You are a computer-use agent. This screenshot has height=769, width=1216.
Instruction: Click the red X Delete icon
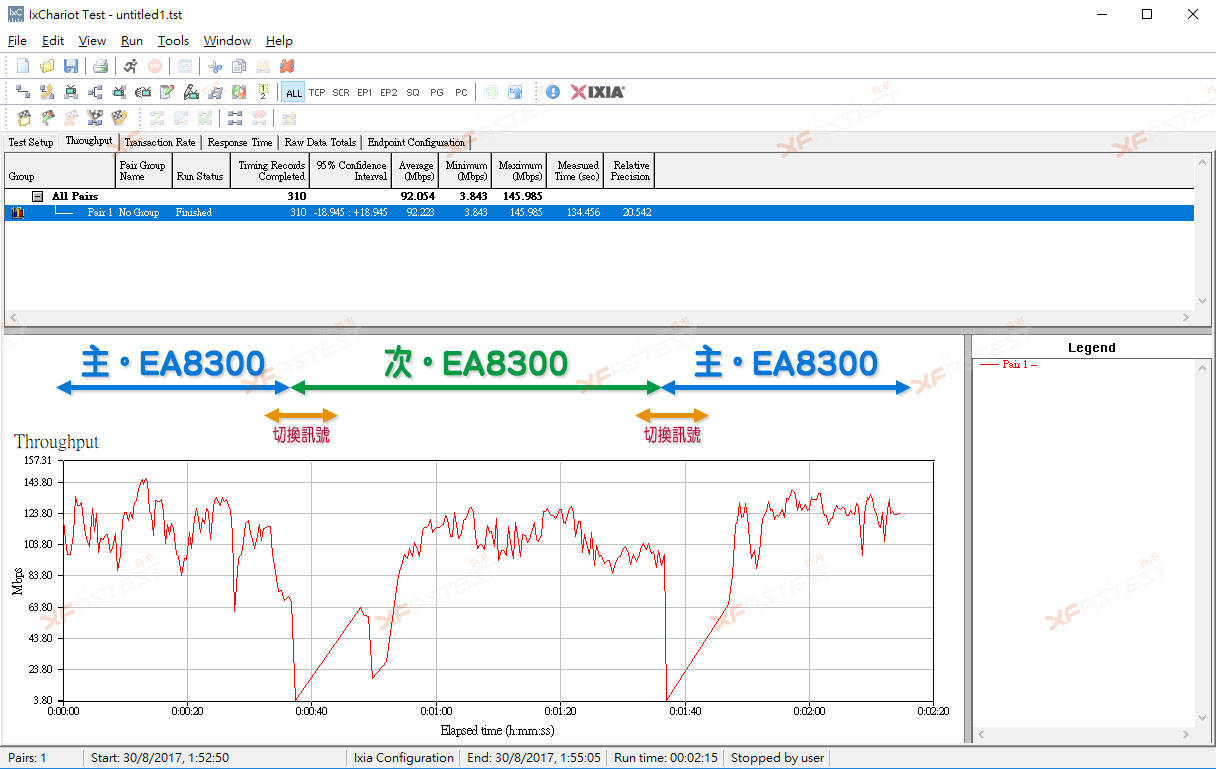287,66
